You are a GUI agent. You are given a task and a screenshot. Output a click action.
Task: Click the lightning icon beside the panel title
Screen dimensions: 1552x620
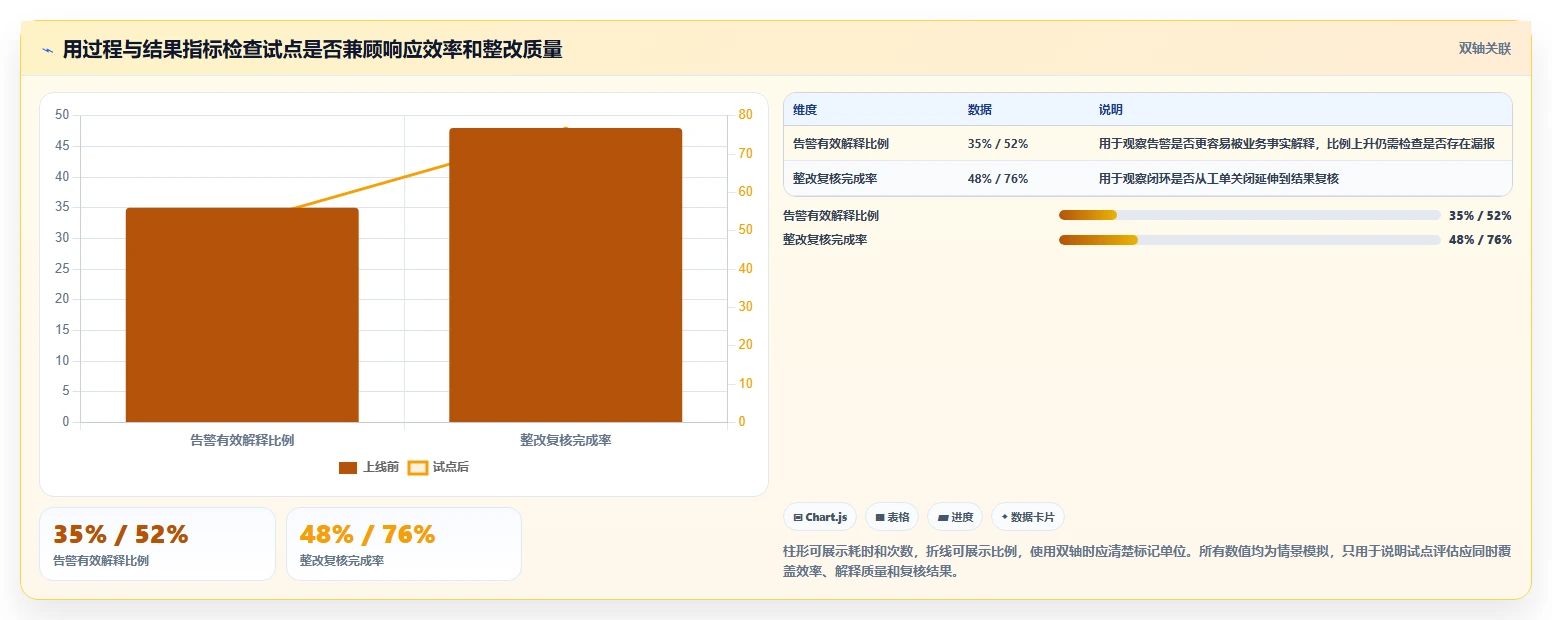tap(47, 51)
